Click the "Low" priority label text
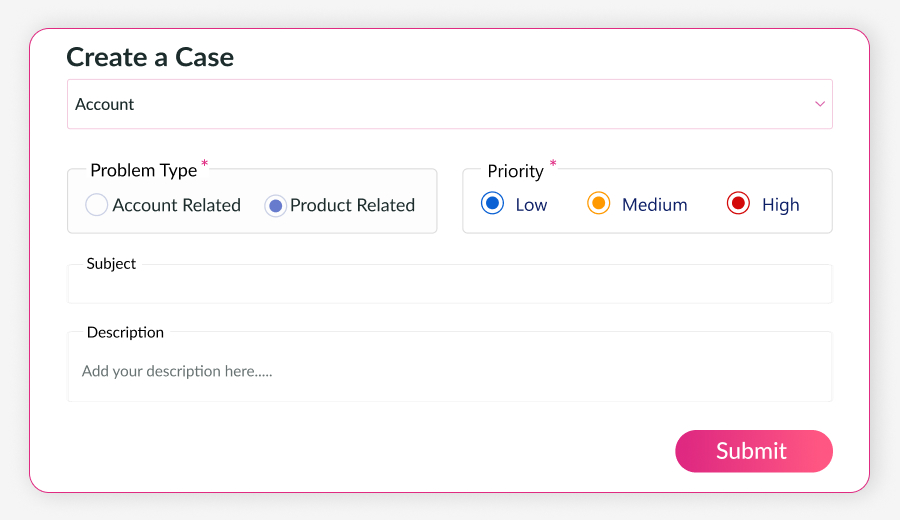Viewport: 900px width, 520px height. tap(531, 205)
